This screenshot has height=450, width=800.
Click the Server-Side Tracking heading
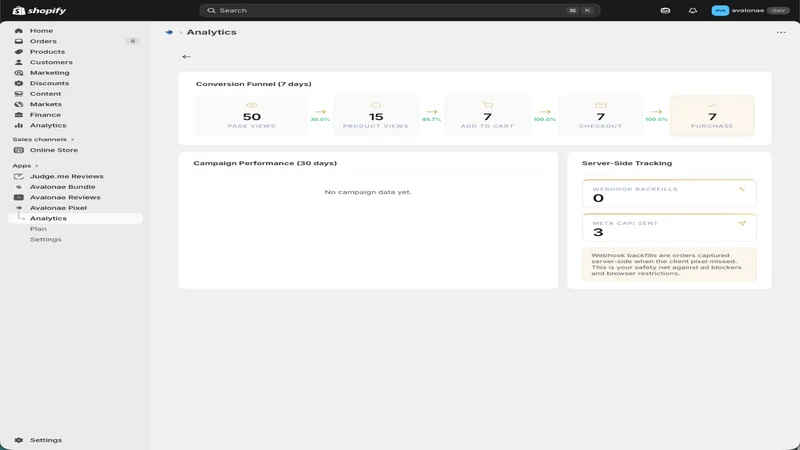(x=627, y=163)
